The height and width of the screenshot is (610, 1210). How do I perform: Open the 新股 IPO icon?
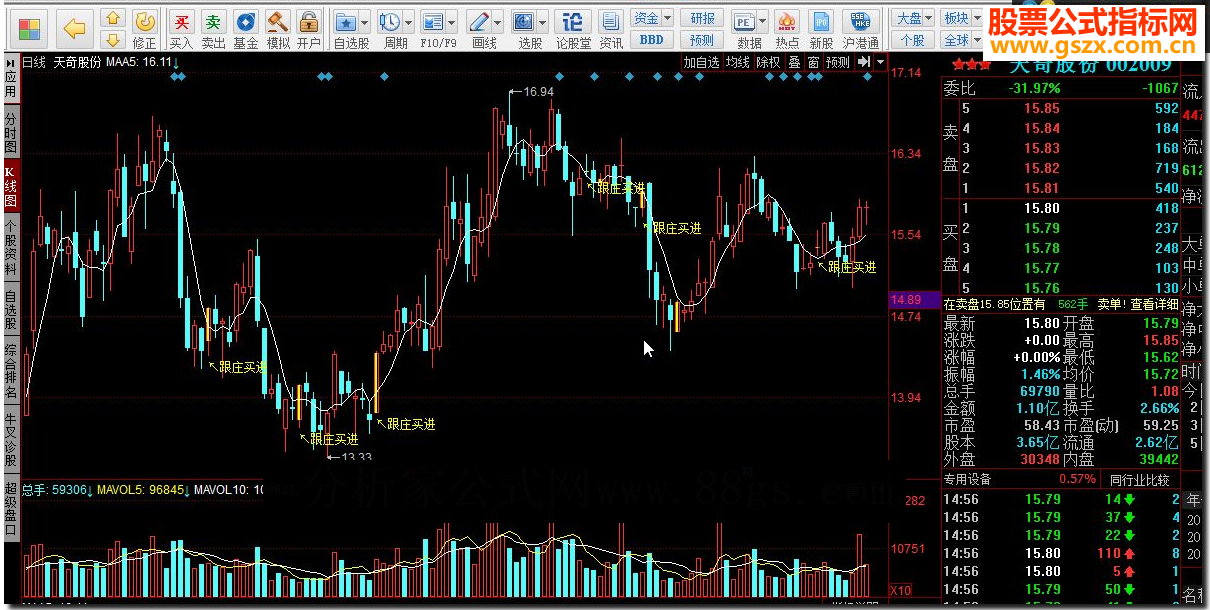821,28
